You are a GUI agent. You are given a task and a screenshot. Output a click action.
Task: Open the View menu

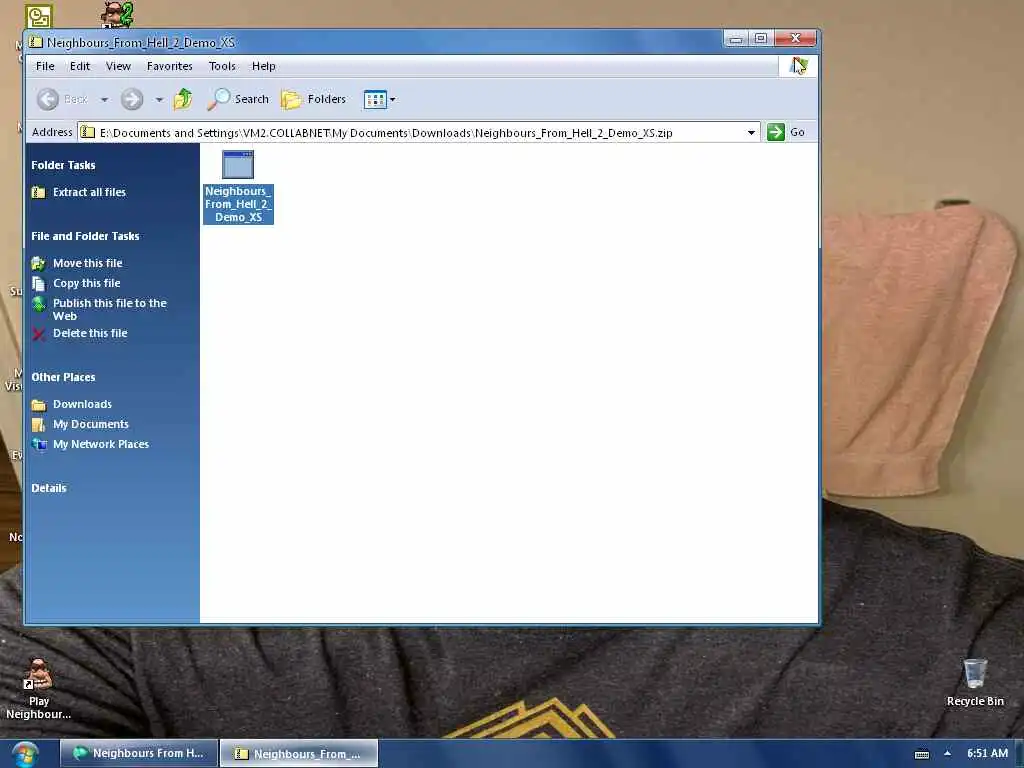pyautogui.click(x=118, y=66)
